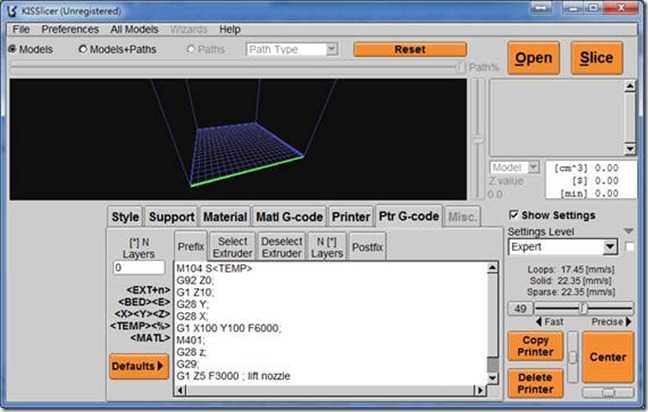Open the All Models menu

[x=134, y=29]
